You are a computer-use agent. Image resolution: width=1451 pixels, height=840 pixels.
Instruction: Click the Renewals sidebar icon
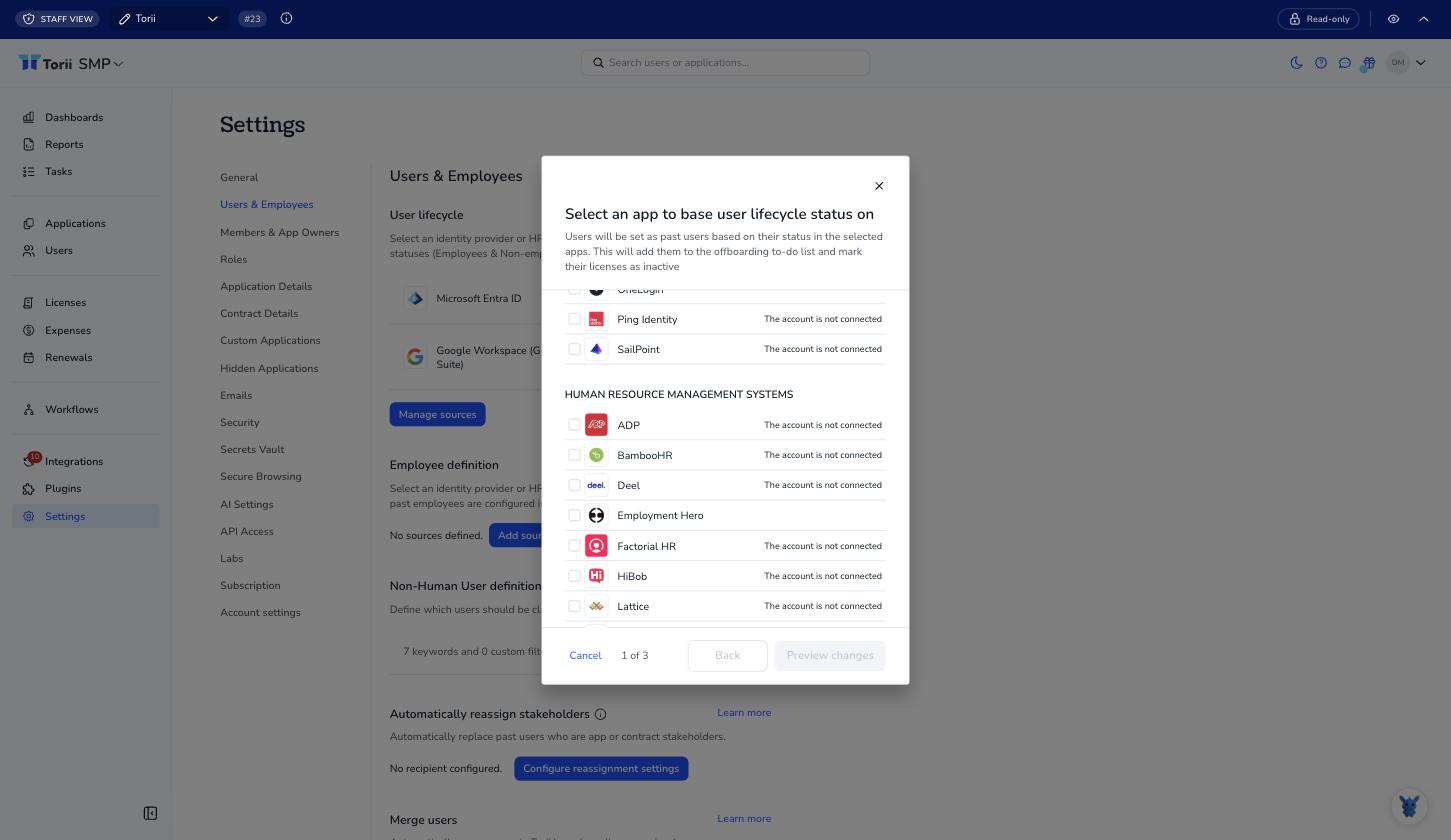click(x=28, y=357)
